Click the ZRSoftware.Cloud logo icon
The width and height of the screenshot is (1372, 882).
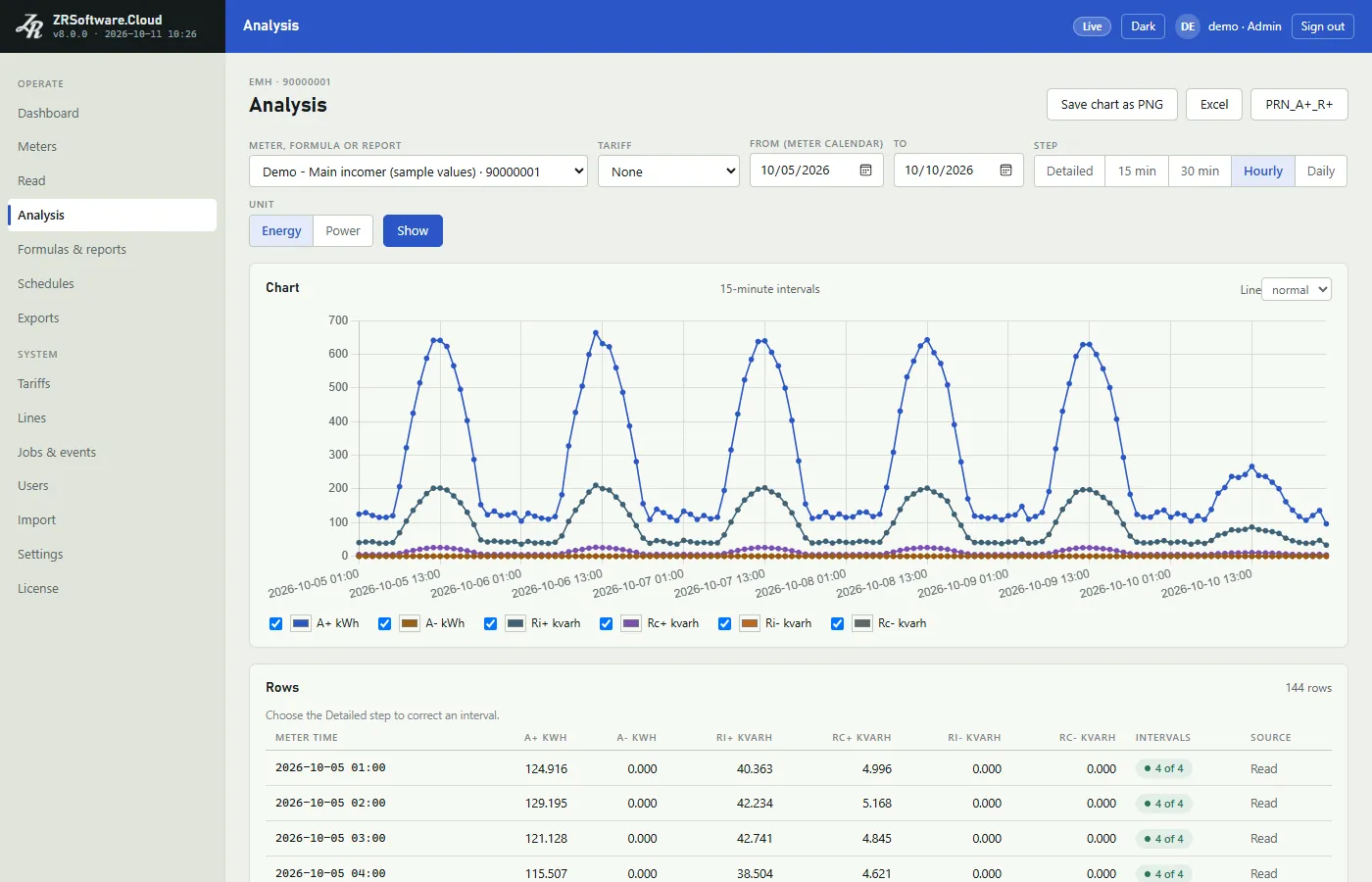[29, 26]
